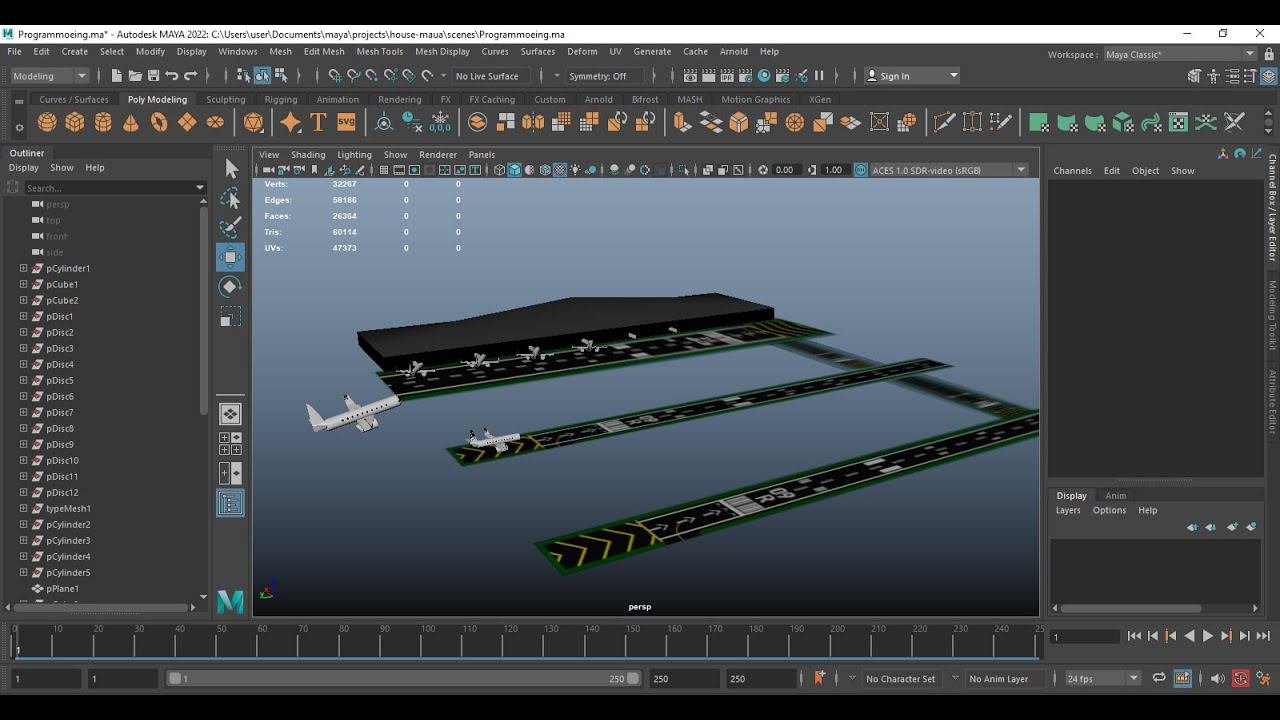This screenshot has width=1280, height=720.
Task: Click the New Scene file icon
Action: click(117, 76)
